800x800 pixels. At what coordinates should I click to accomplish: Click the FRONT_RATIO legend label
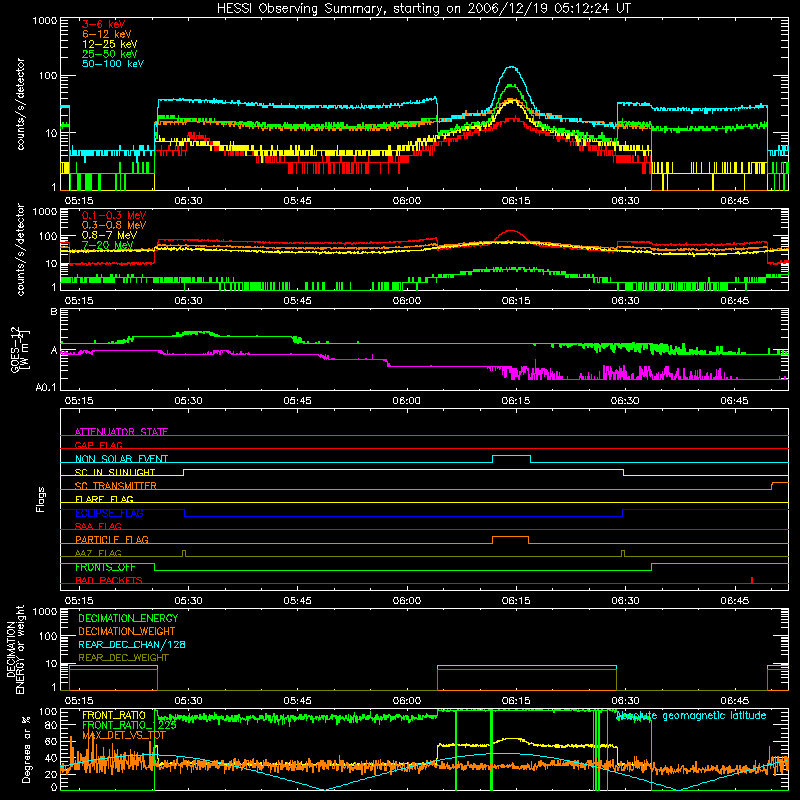tap(114, 715)
